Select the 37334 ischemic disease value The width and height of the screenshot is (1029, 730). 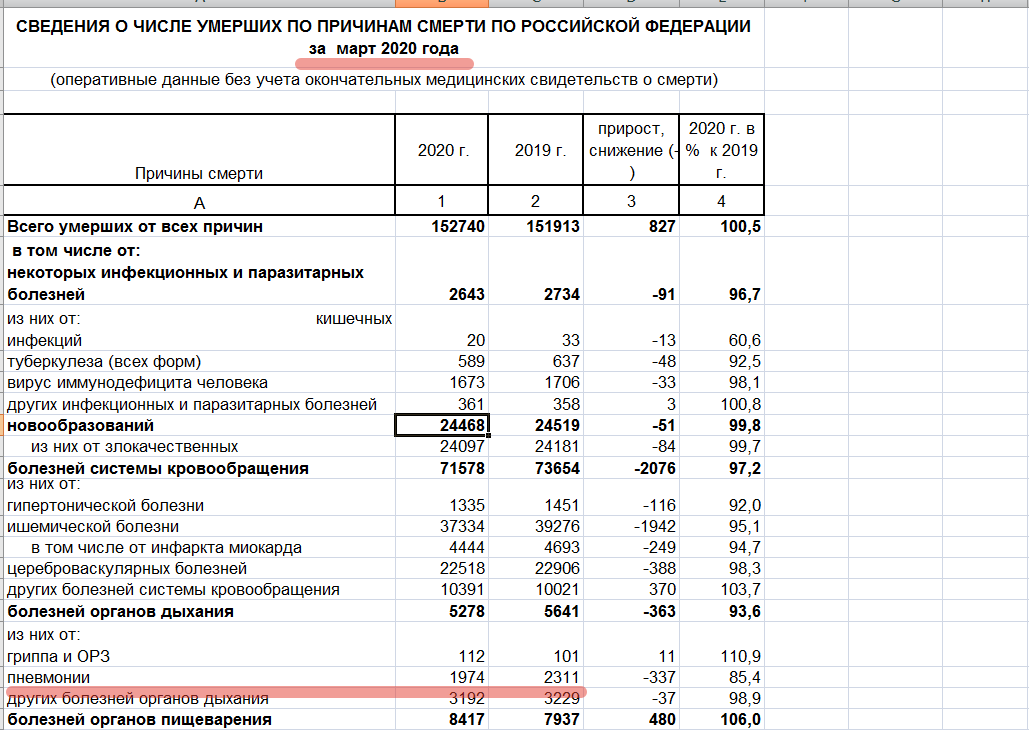(442, 526)
